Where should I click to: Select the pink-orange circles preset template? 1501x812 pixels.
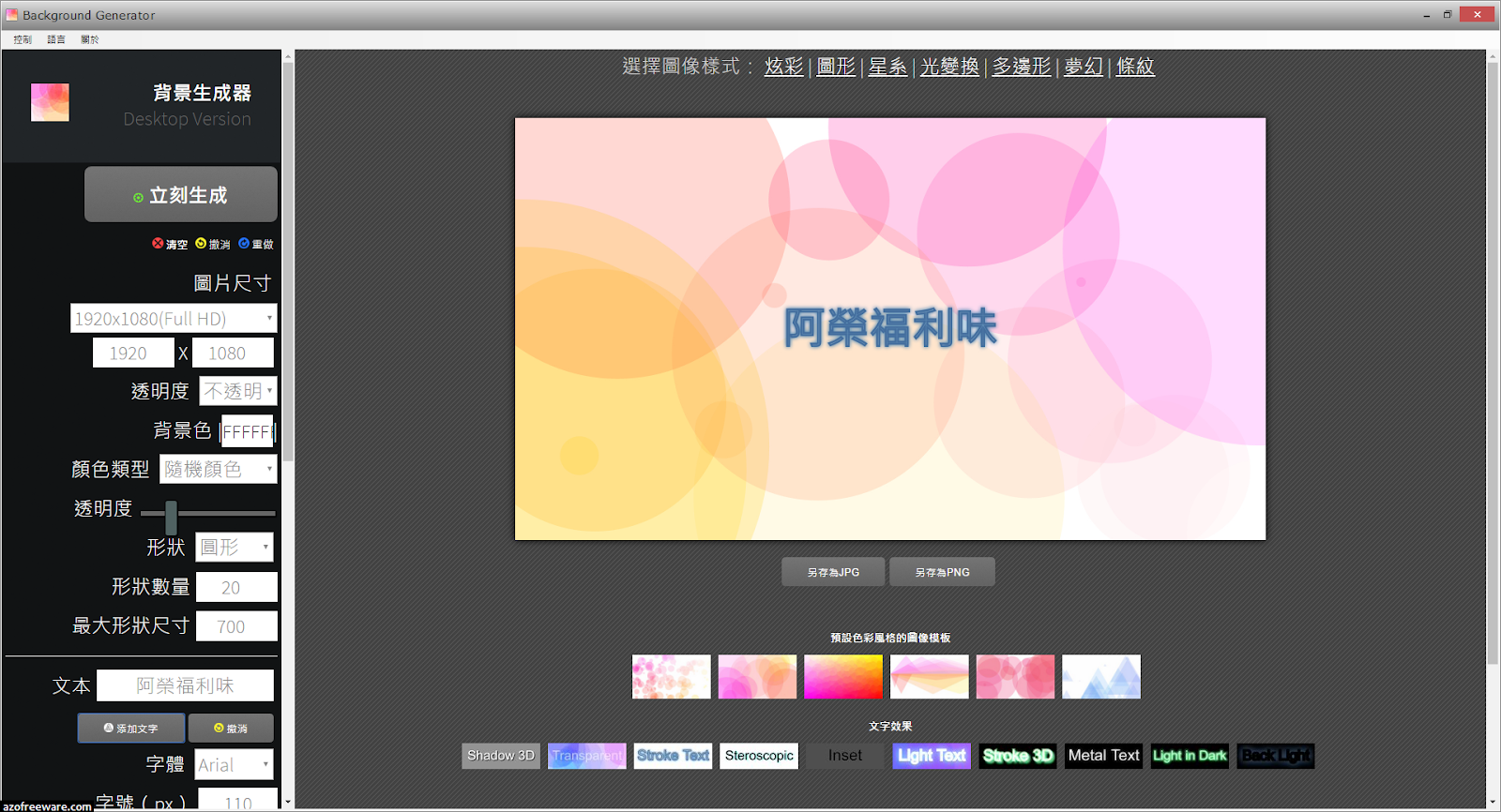[x=757, y=677]
